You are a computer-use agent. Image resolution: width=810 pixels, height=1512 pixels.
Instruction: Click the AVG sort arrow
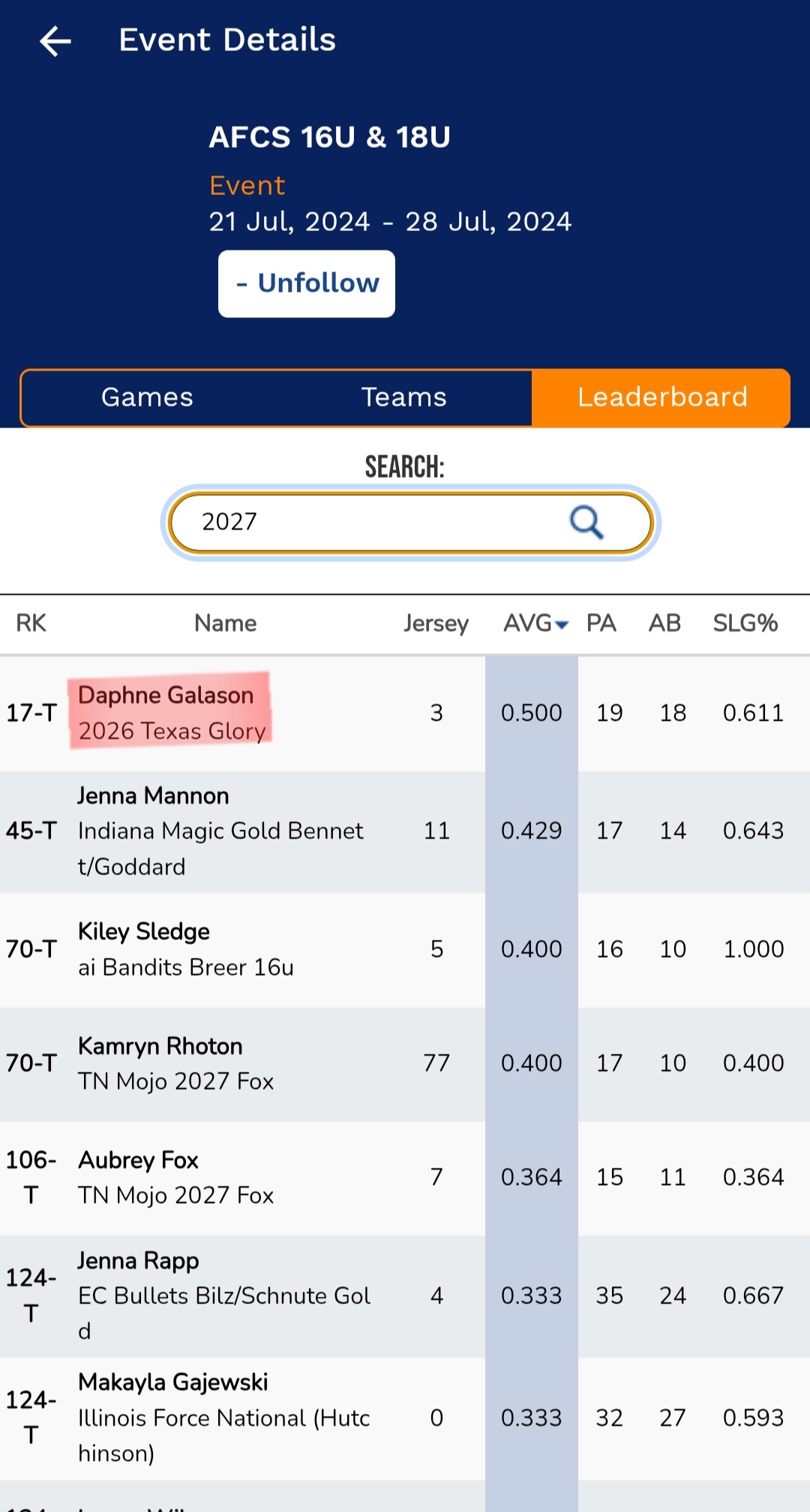tap(562, 625)
